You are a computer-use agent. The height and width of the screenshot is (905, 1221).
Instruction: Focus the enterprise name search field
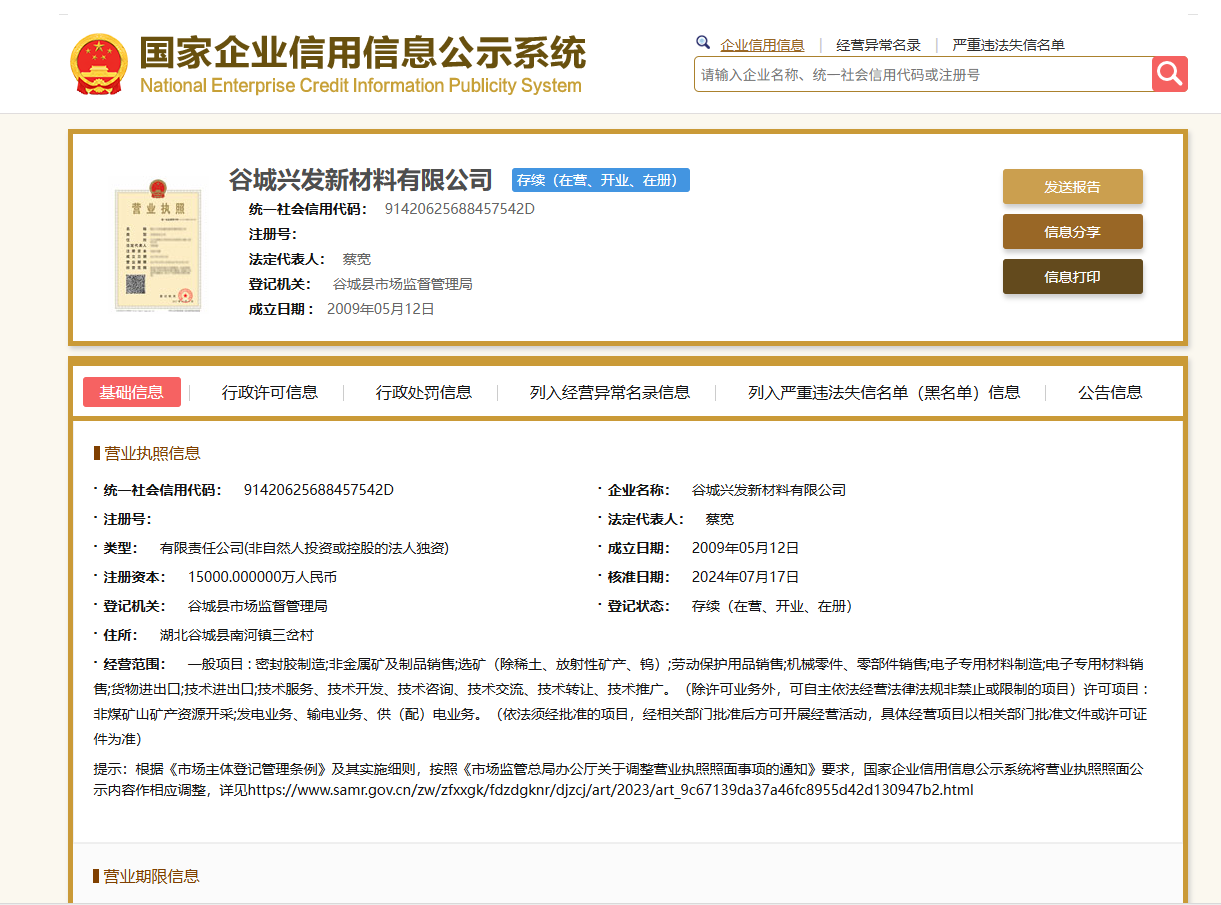point(922,75)
